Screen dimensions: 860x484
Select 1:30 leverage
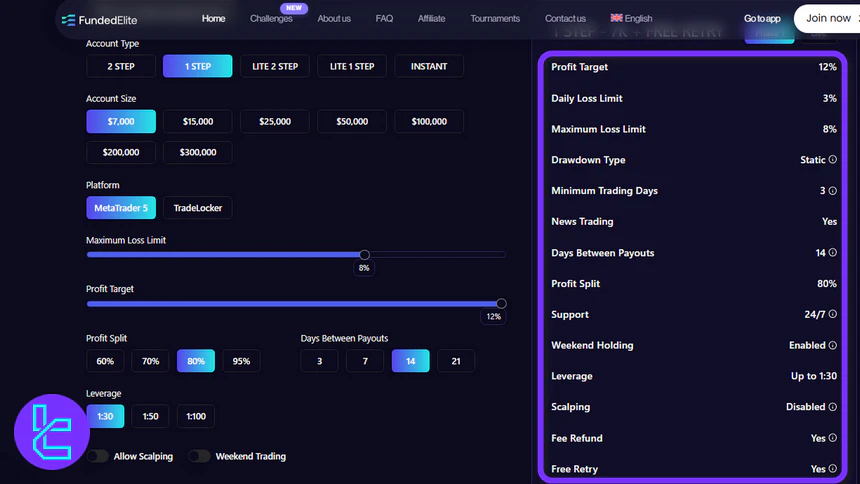[105, 416]
